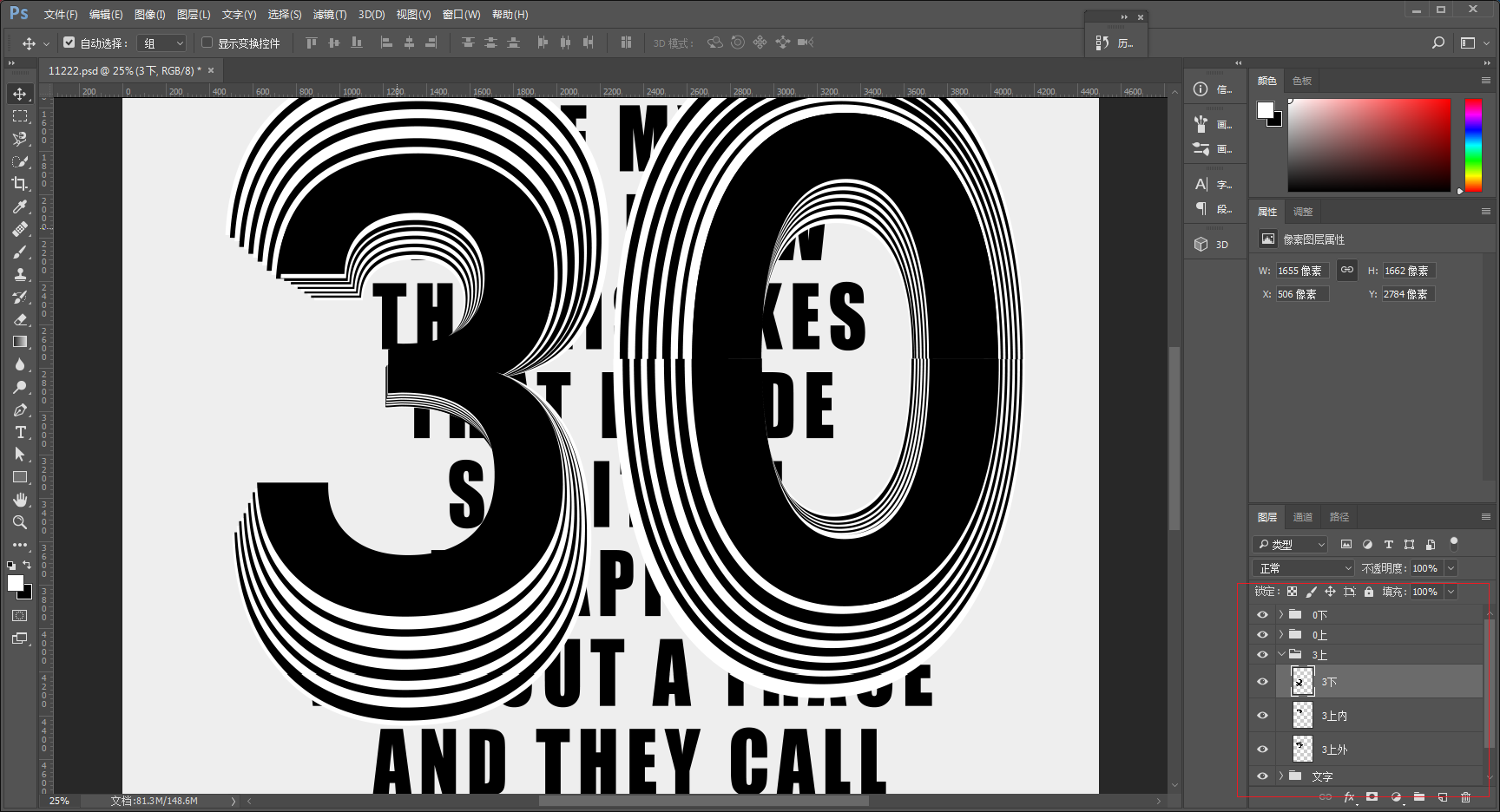Uncheck the auto-select checkbox

[x=69, y=43]
